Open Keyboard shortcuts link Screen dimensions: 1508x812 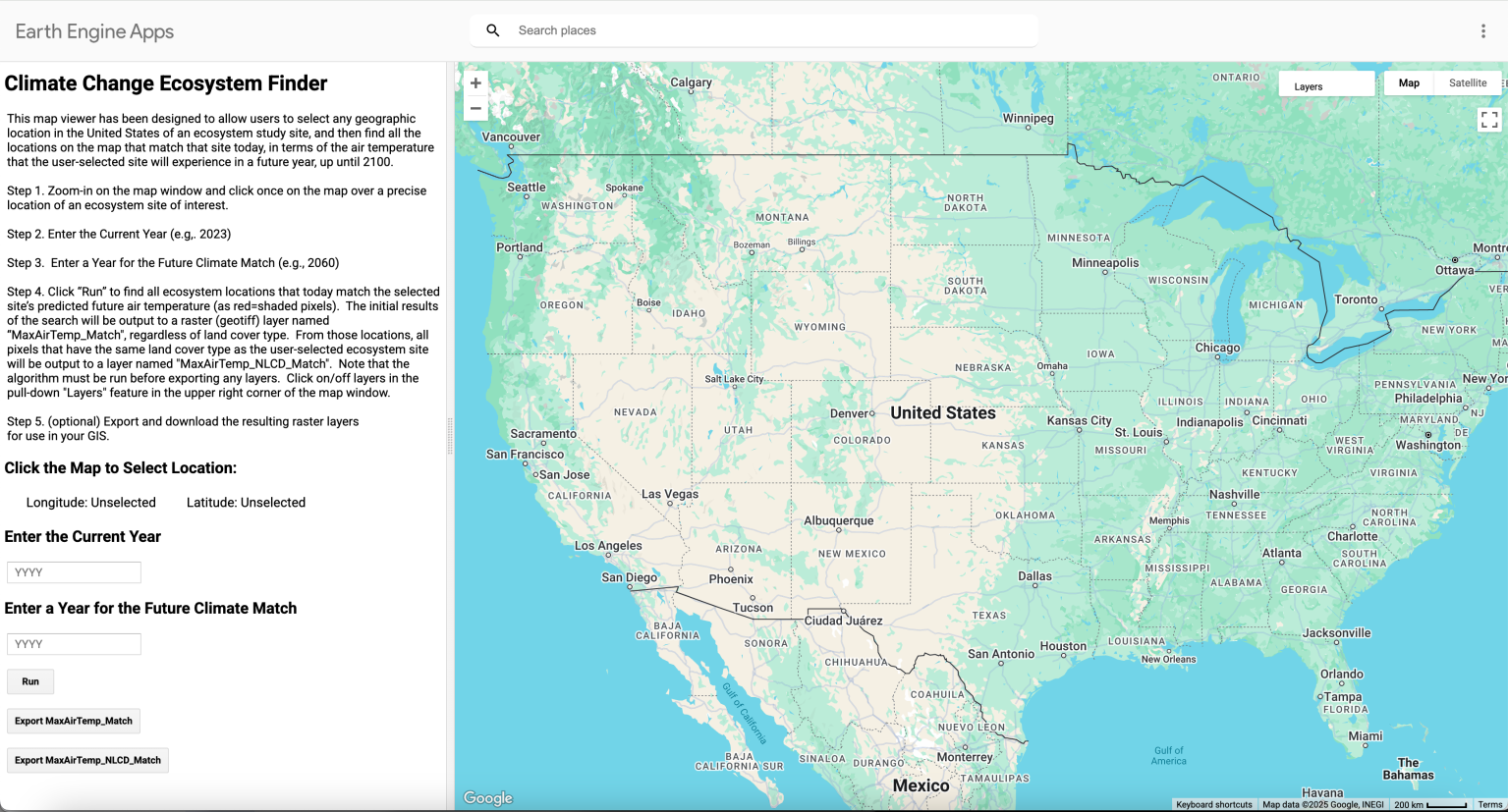(x=1213, y=805)
